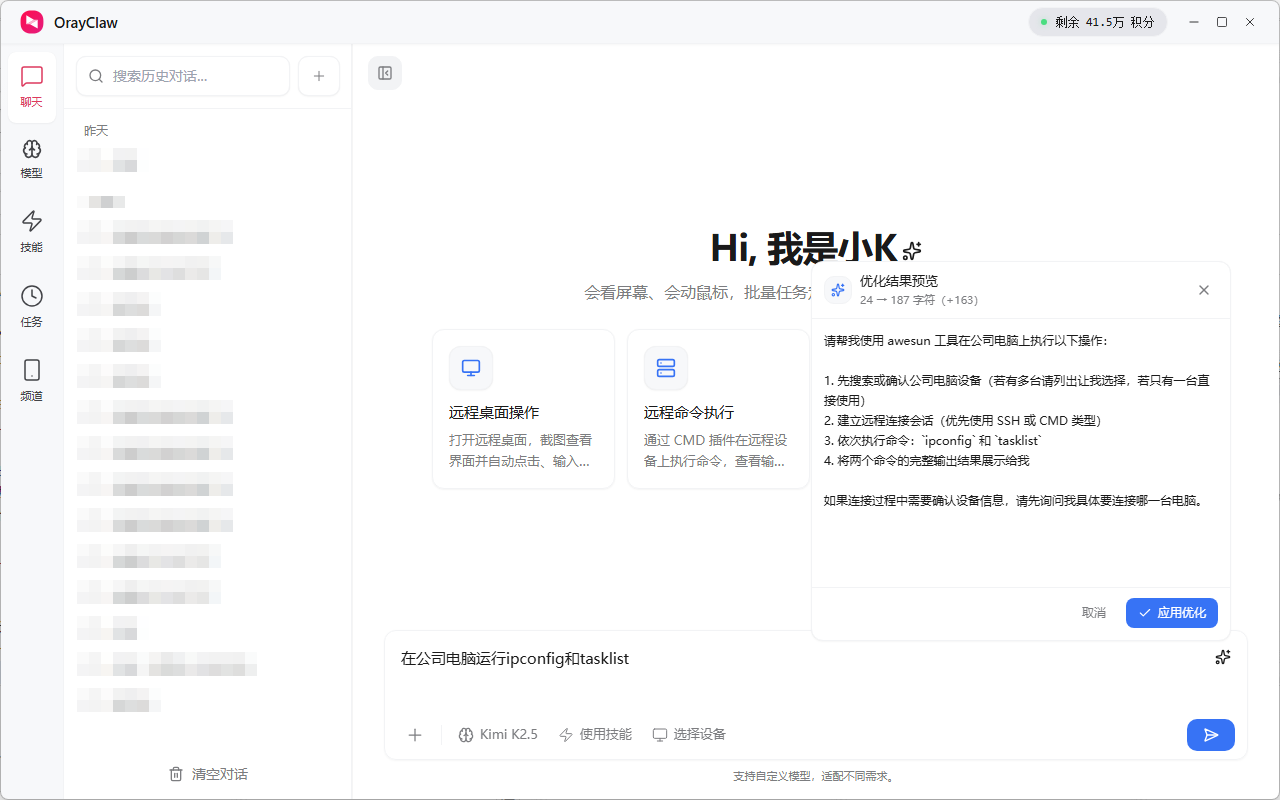The width and height of the screenshot is (1280, 800).
Task: Open the 技能 skills section in sidebar
Action: (x=32, y=232)
